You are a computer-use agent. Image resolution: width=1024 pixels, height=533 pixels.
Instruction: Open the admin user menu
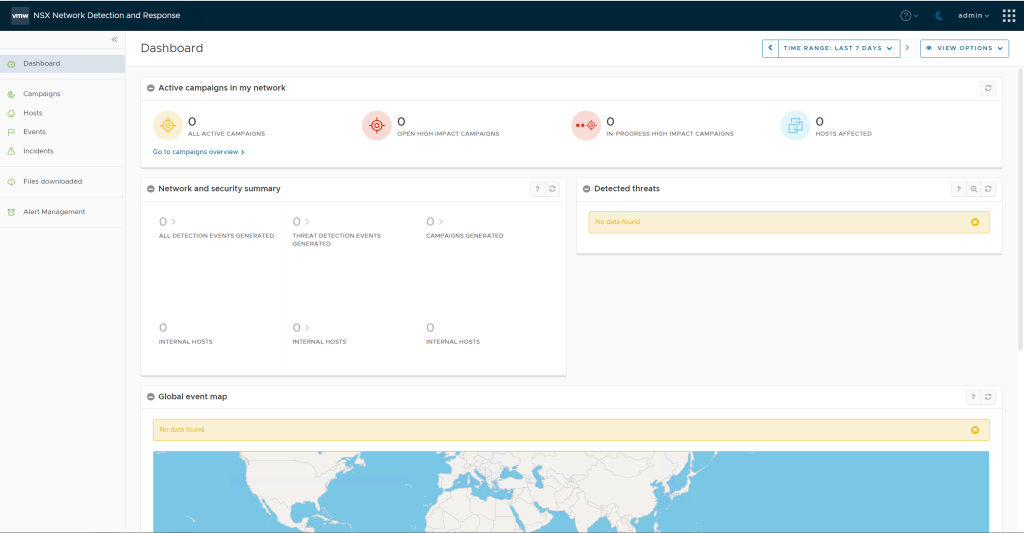pyautogui.click(x=972, y=16)
